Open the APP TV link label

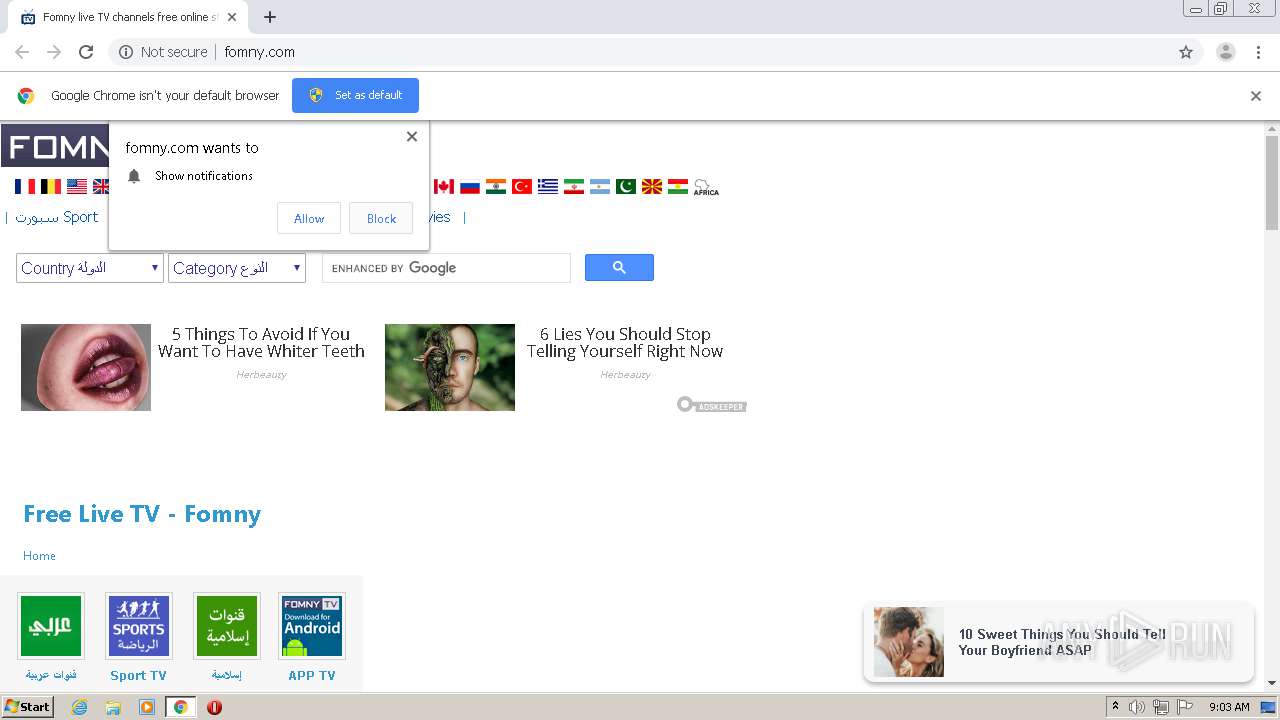point(312,676)
